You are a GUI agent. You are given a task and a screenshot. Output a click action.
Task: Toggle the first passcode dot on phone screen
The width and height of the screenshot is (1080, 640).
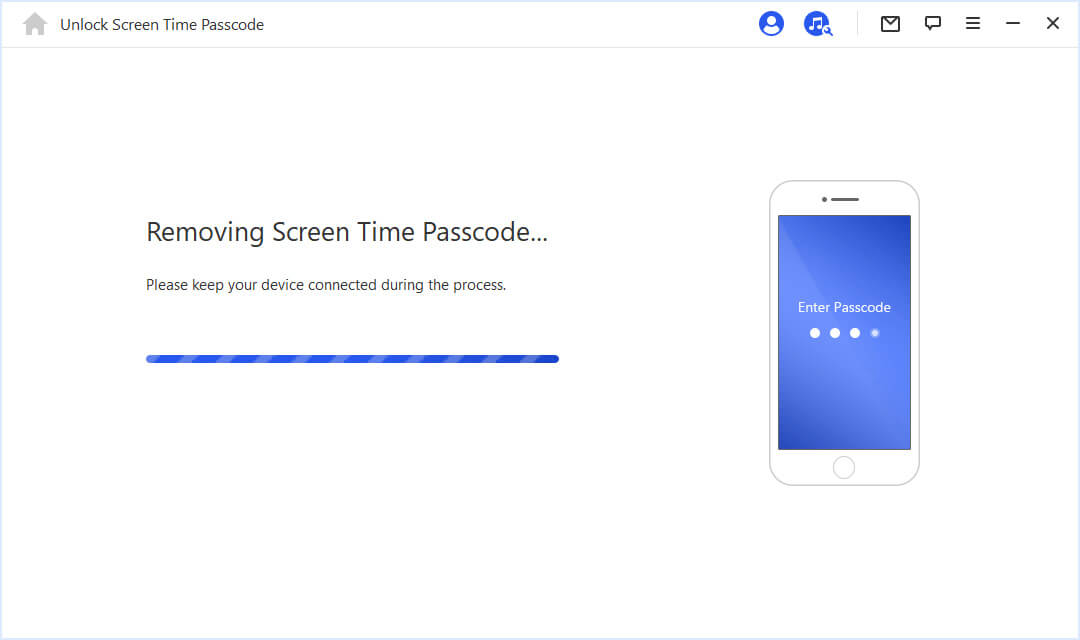click(814, 332)
